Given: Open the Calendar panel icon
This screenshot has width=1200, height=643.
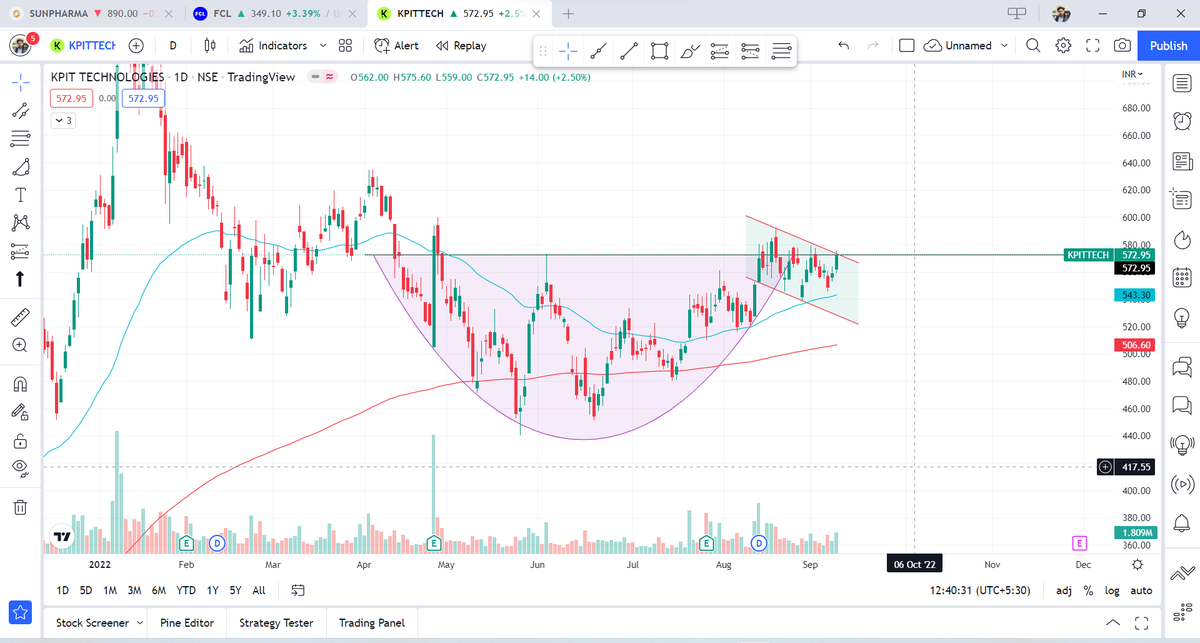Looking at the screenshot, I should click(1181, 277).
